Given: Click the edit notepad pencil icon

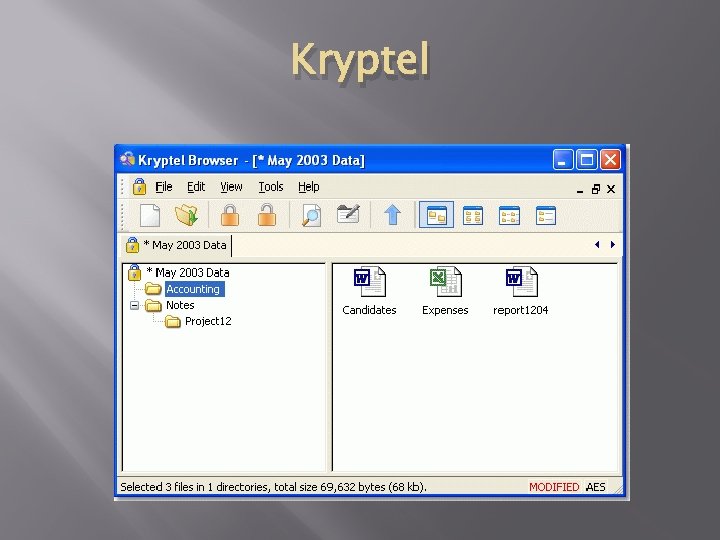Looking at the screenshot, I should pos(348,214).
